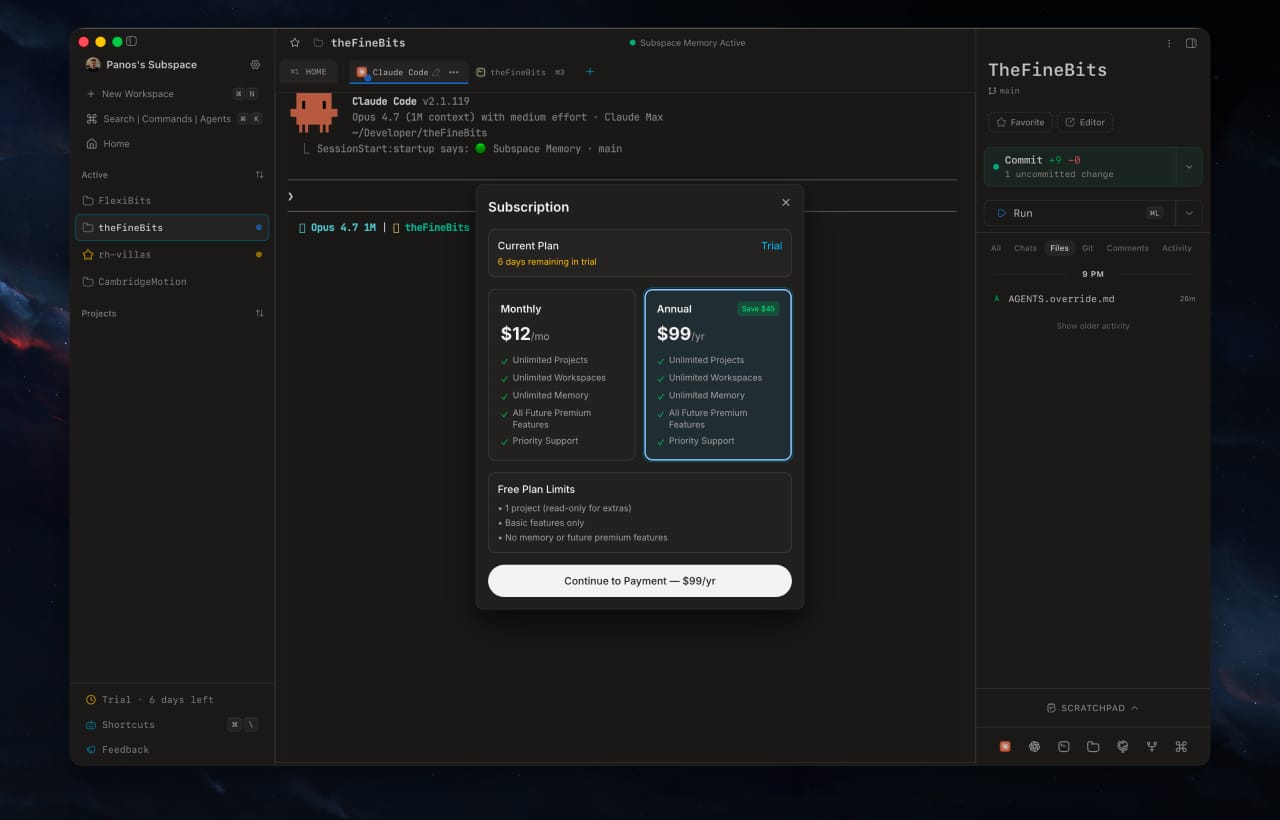Toggle Favorite for TheFineBits

[1019, 122]
